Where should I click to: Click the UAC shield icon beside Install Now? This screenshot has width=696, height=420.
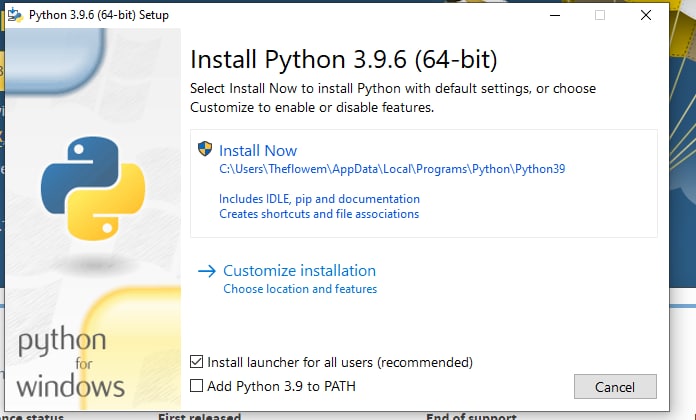pyautogui.click(x=205, y=149)
